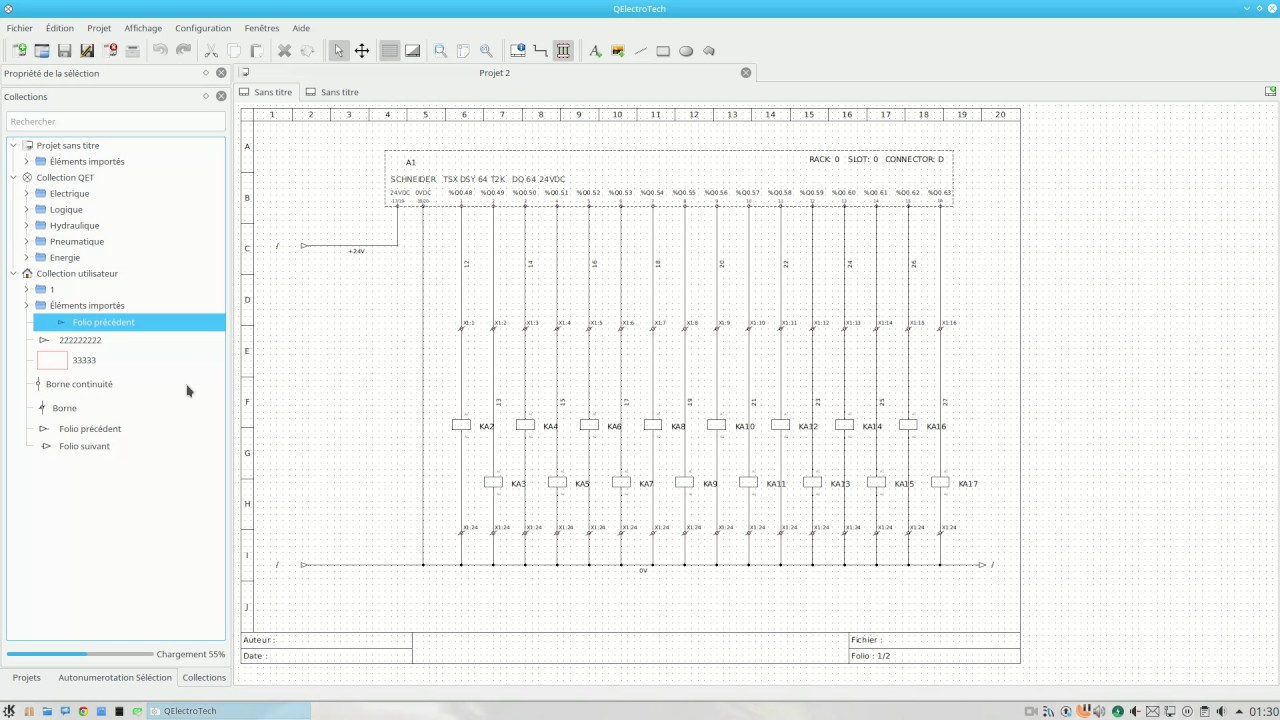Screen dimensions: 1280x720
Task: Click the add column icon
Action: click(x=564, y=51)
